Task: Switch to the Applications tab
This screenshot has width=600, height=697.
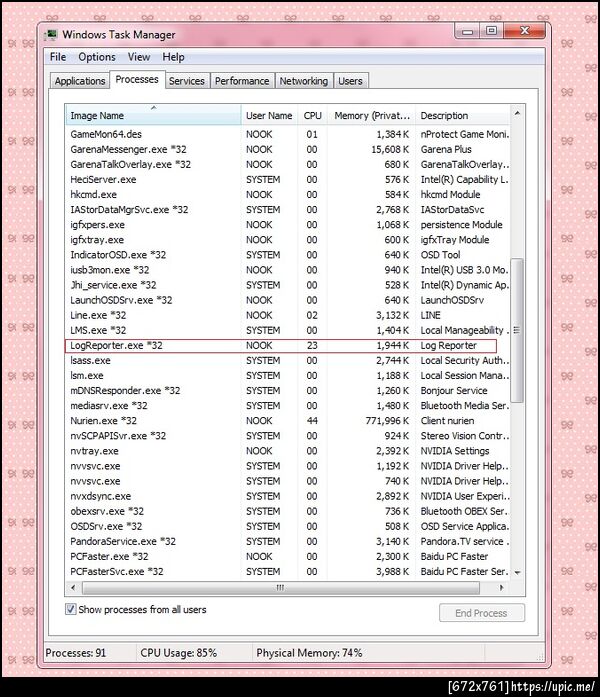Action: click(x=80, y=81)
